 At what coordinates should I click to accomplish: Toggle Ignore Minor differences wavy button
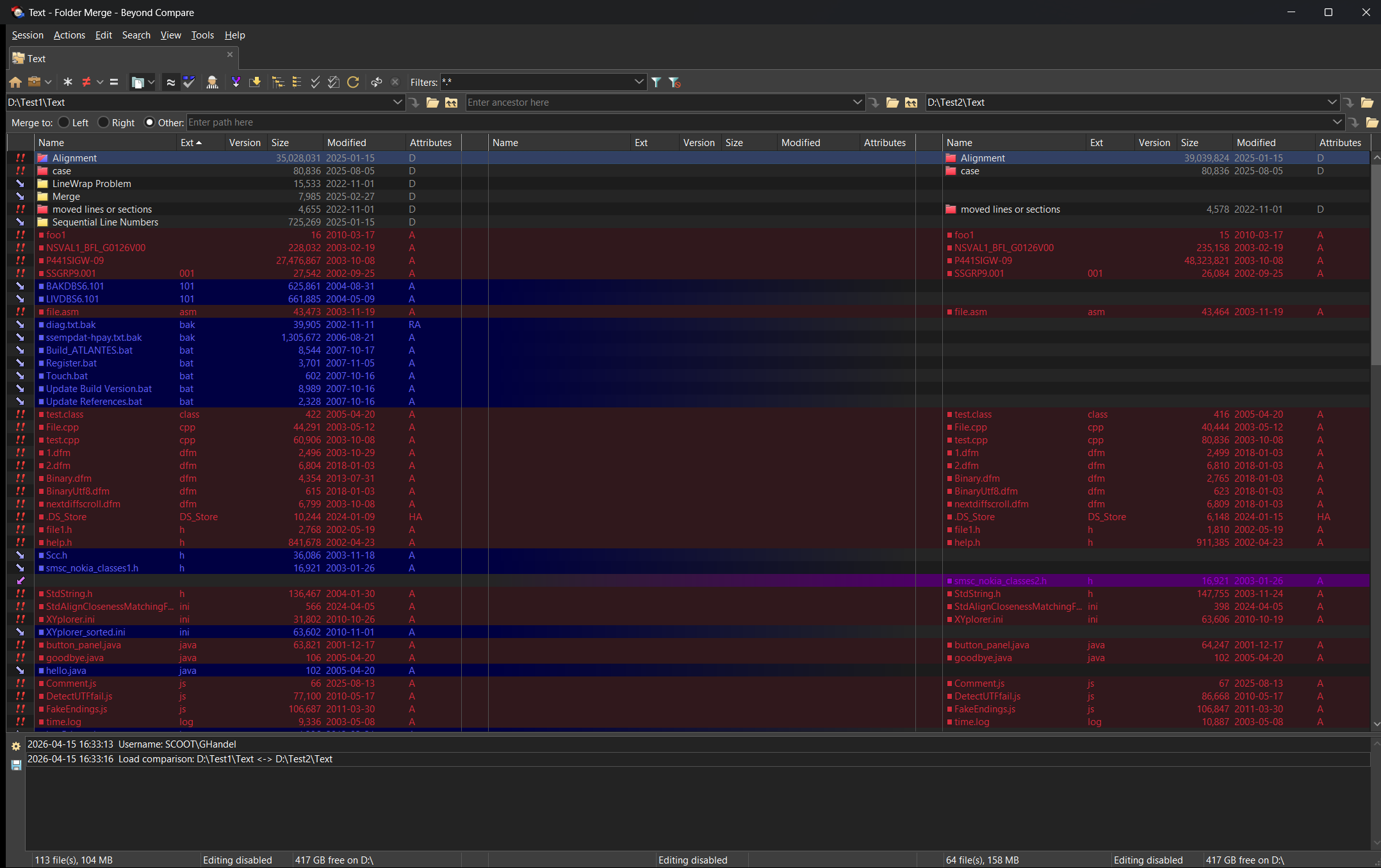coord(170,82)
